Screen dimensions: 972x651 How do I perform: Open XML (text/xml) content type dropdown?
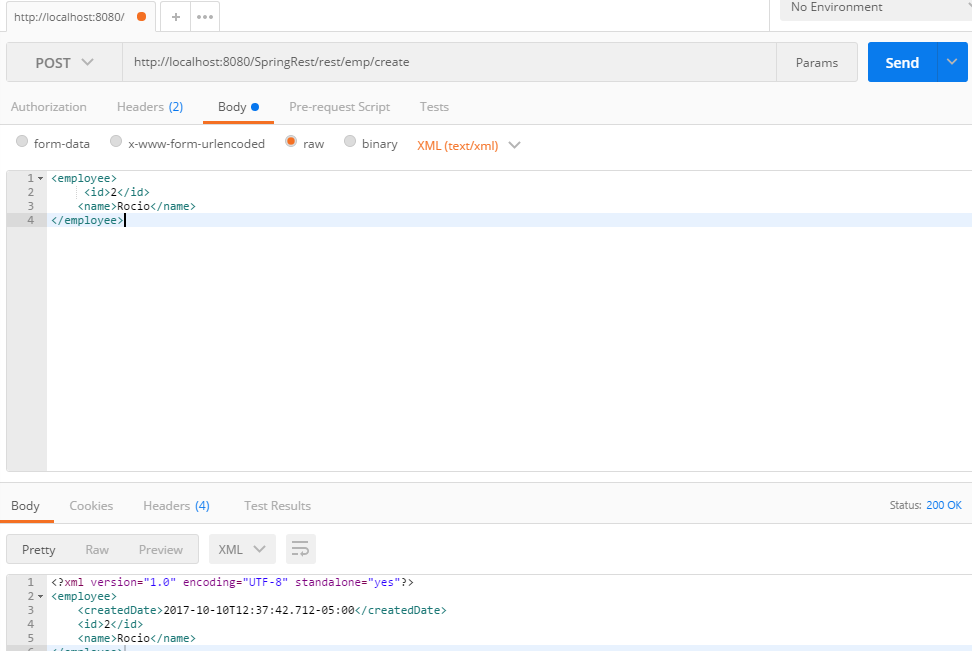tap(468, 146)
